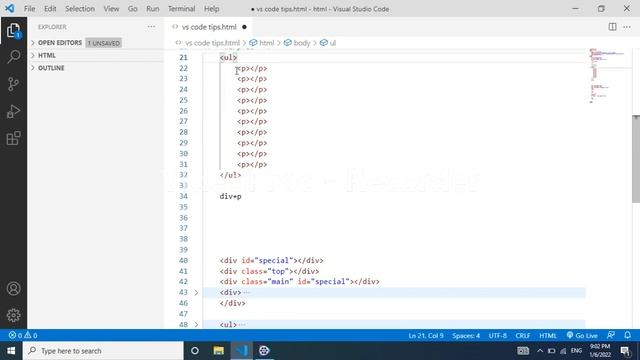Image resolution: width=640 pixels, height=360 pixels.
Task: Open File Explorer from taskbar
Action: pos(218,351)
